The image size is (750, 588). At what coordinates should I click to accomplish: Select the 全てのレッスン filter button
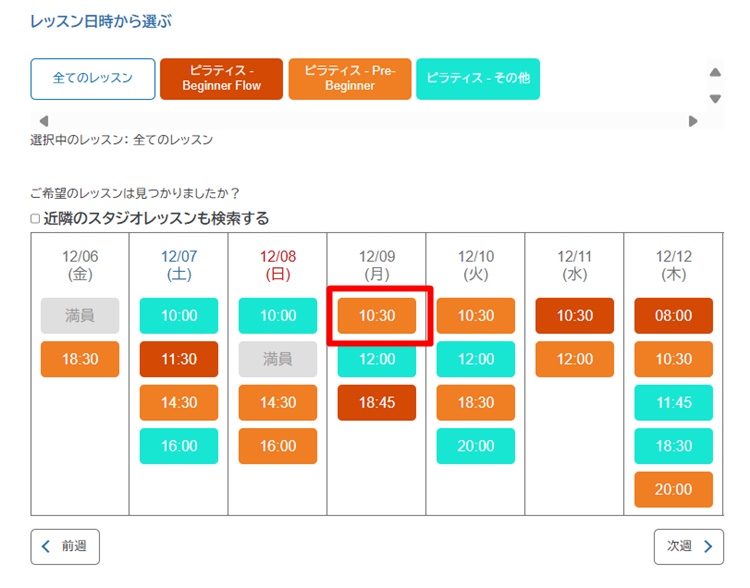pyautogui.click(x=93, y=79)
